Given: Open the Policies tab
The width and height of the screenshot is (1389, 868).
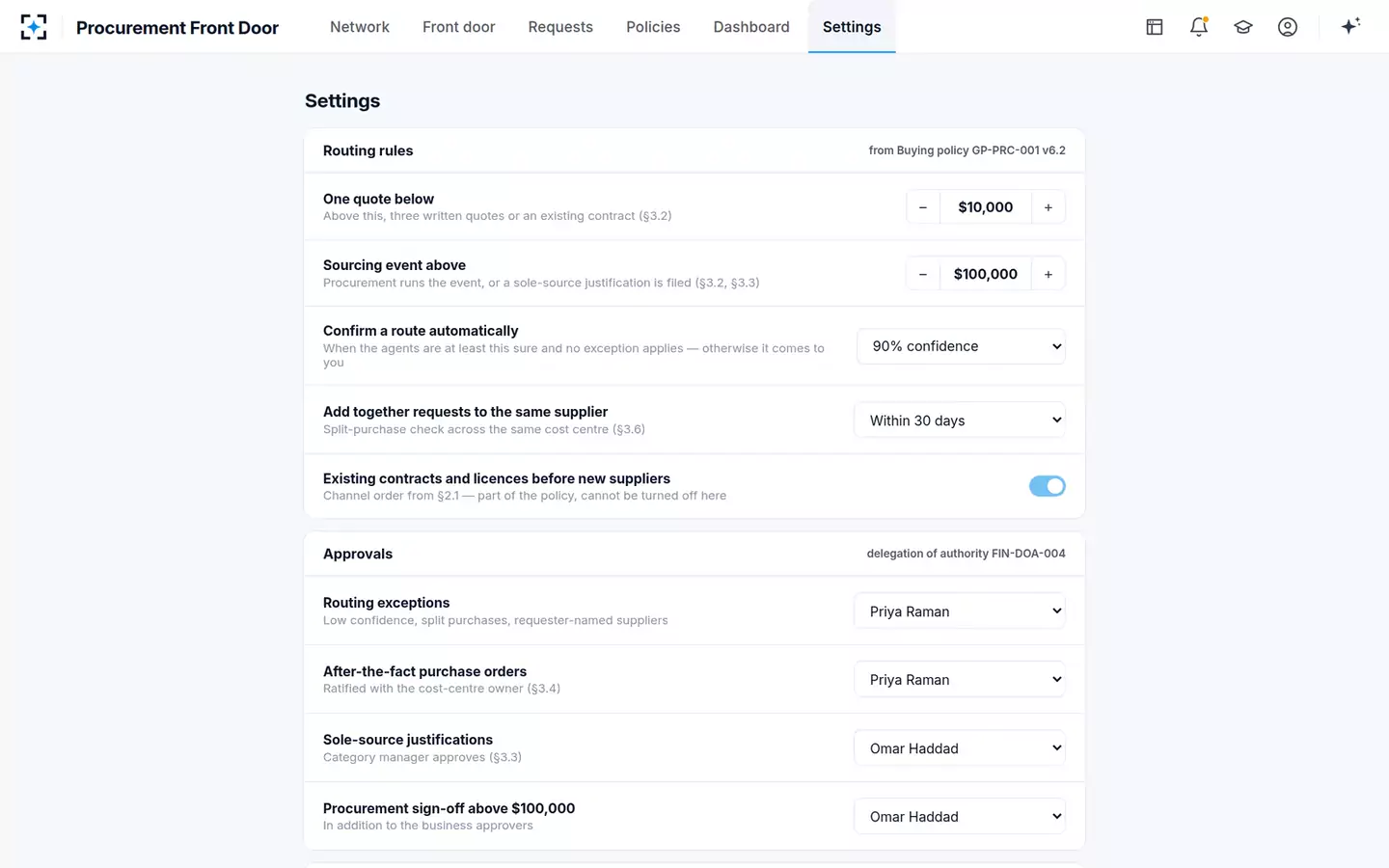Looking at the screenshot, I should [653, 27].
